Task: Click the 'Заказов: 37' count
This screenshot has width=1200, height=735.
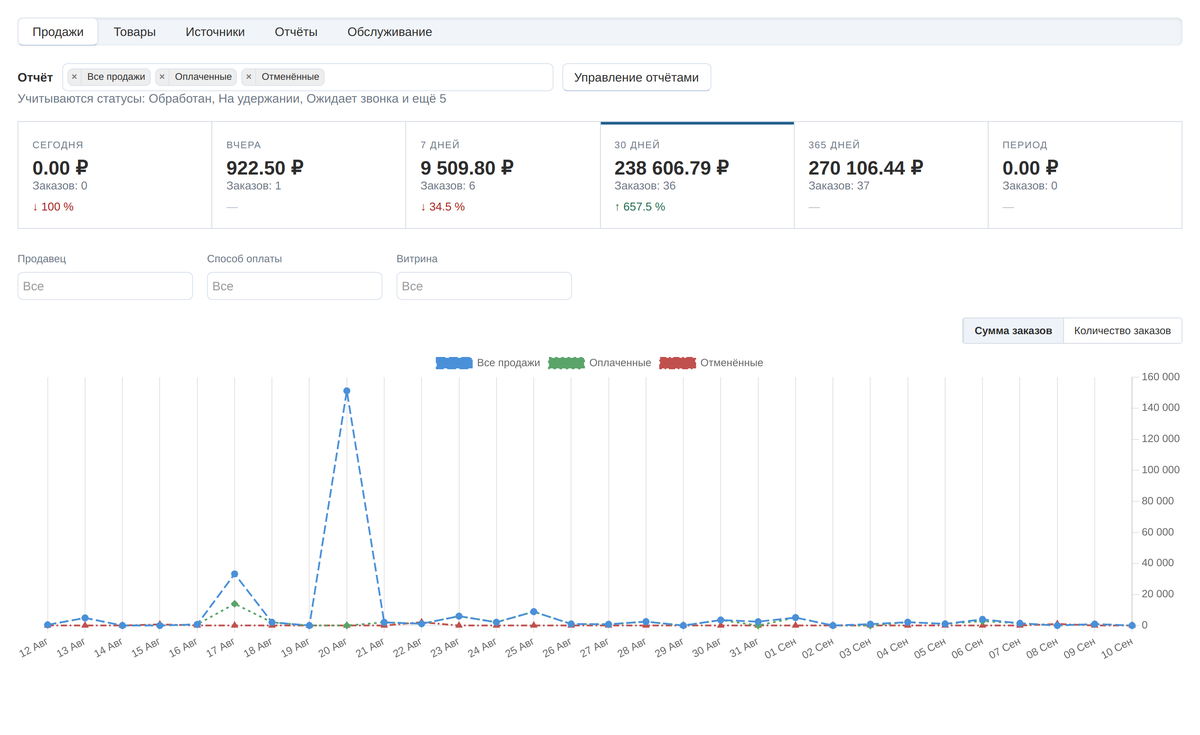Action: 839,186
